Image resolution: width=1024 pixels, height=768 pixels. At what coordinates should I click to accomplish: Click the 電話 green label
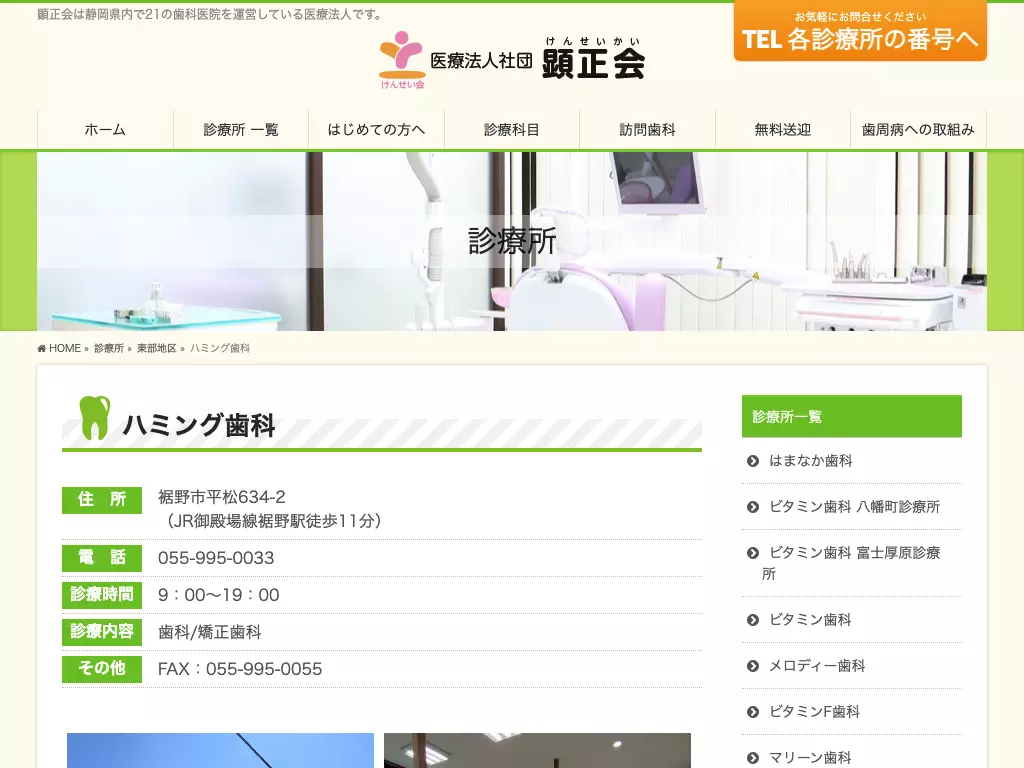coord(102,558)
